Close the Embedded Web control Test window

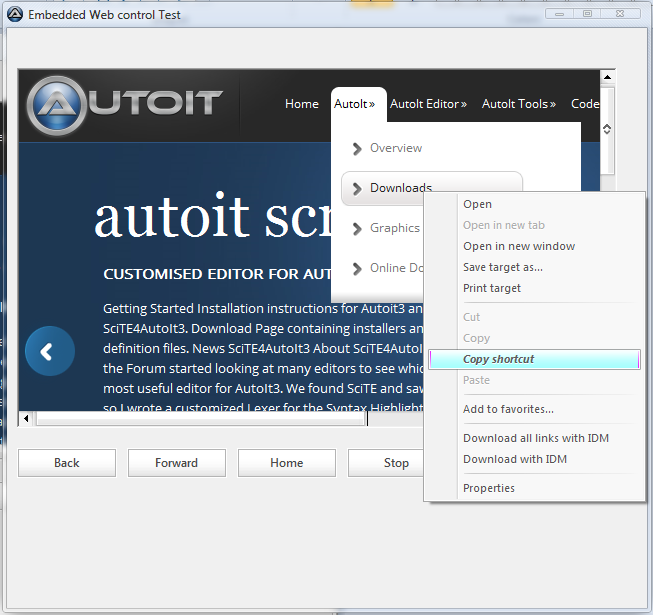click(x=620, y=14)
